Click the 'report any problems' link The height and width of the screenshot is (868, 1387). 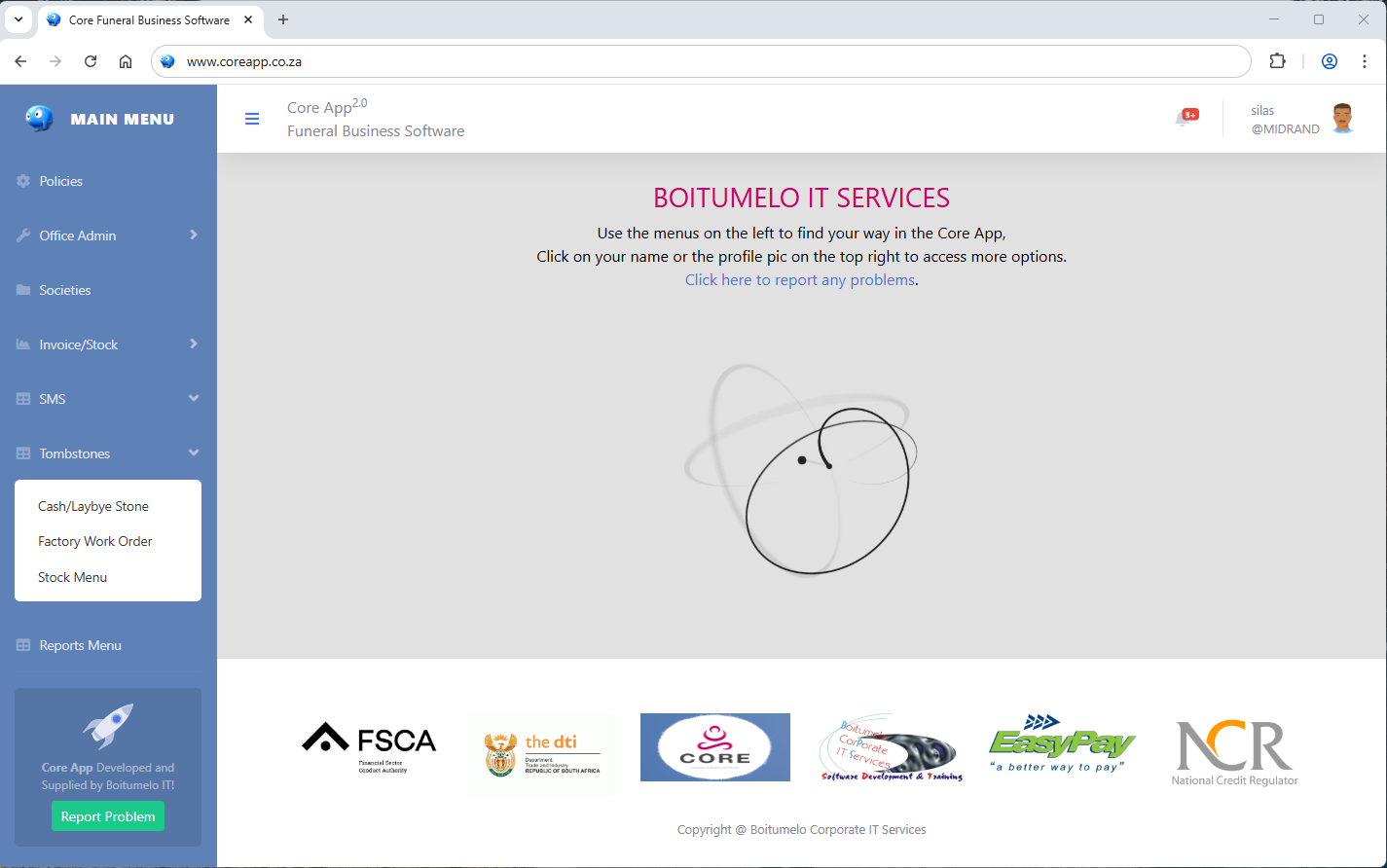(x=799, y=280)
